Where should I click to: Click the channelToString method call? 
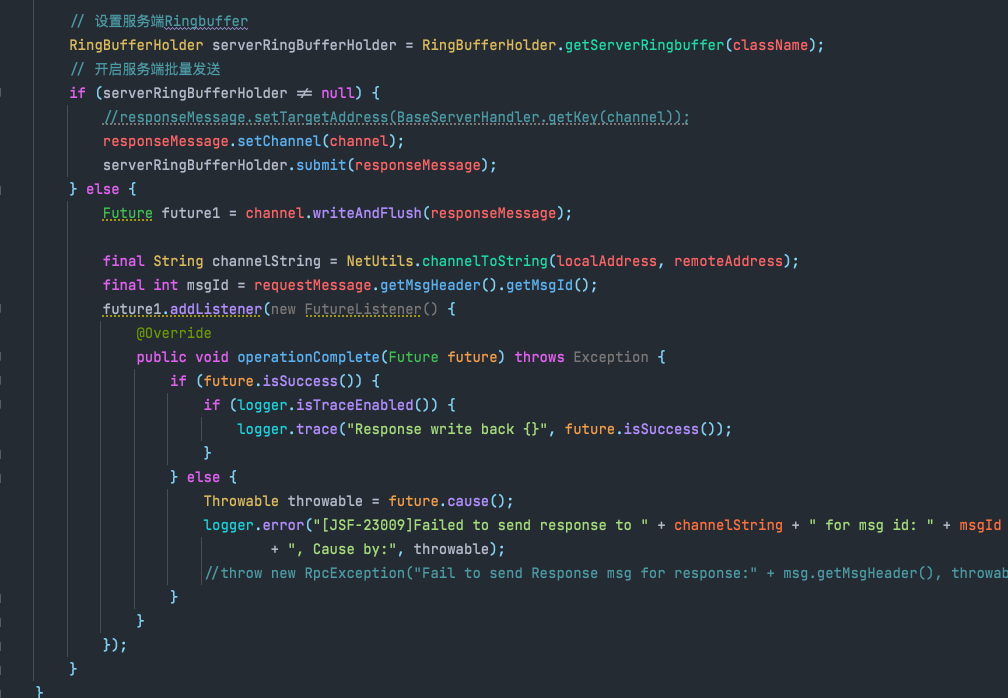[x=485, y=262]
